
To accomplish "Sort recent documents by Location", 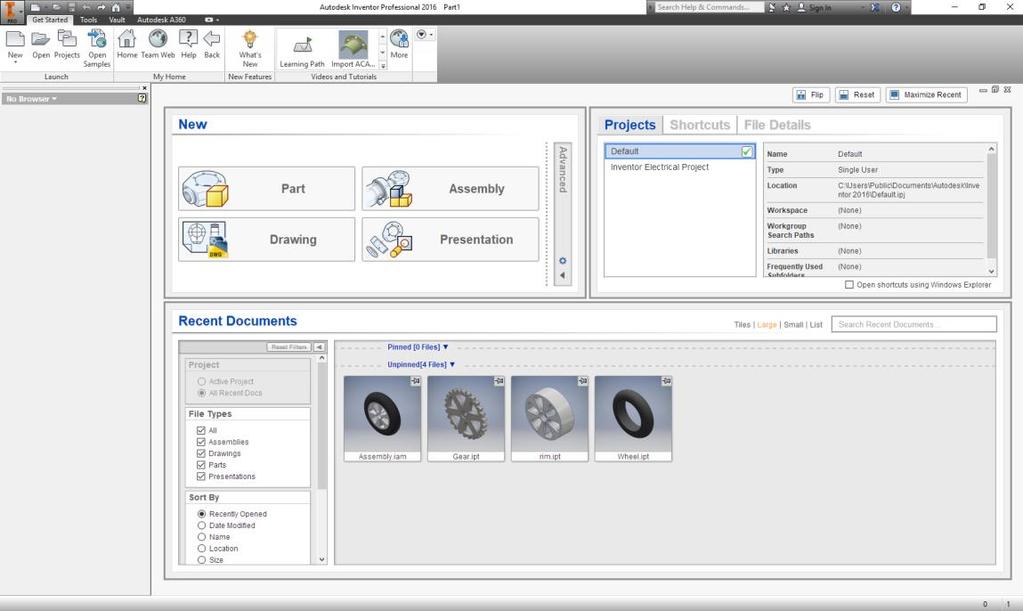I will [x=202, y=549].
